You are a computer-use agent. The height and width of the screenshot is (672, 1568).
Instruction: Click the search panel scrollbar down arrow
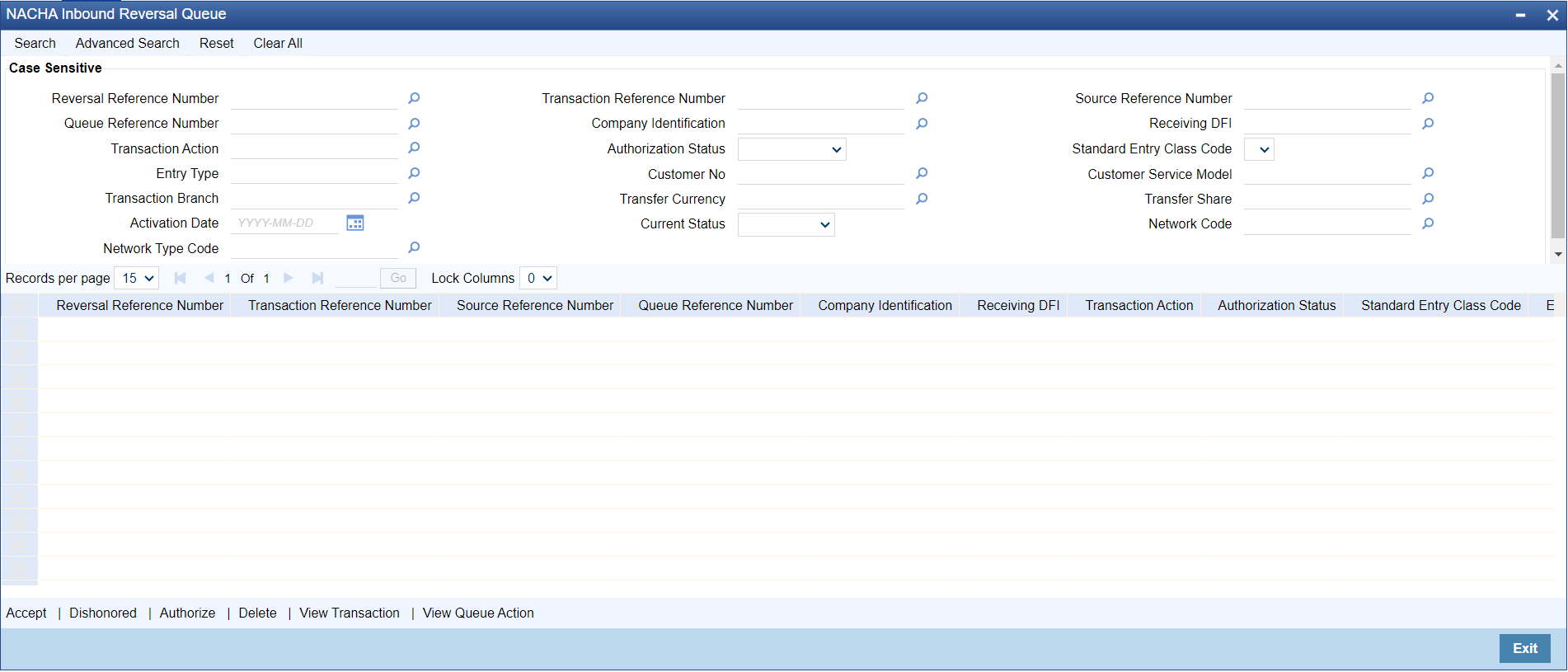pyautogui.click(x=1558, y=254)
